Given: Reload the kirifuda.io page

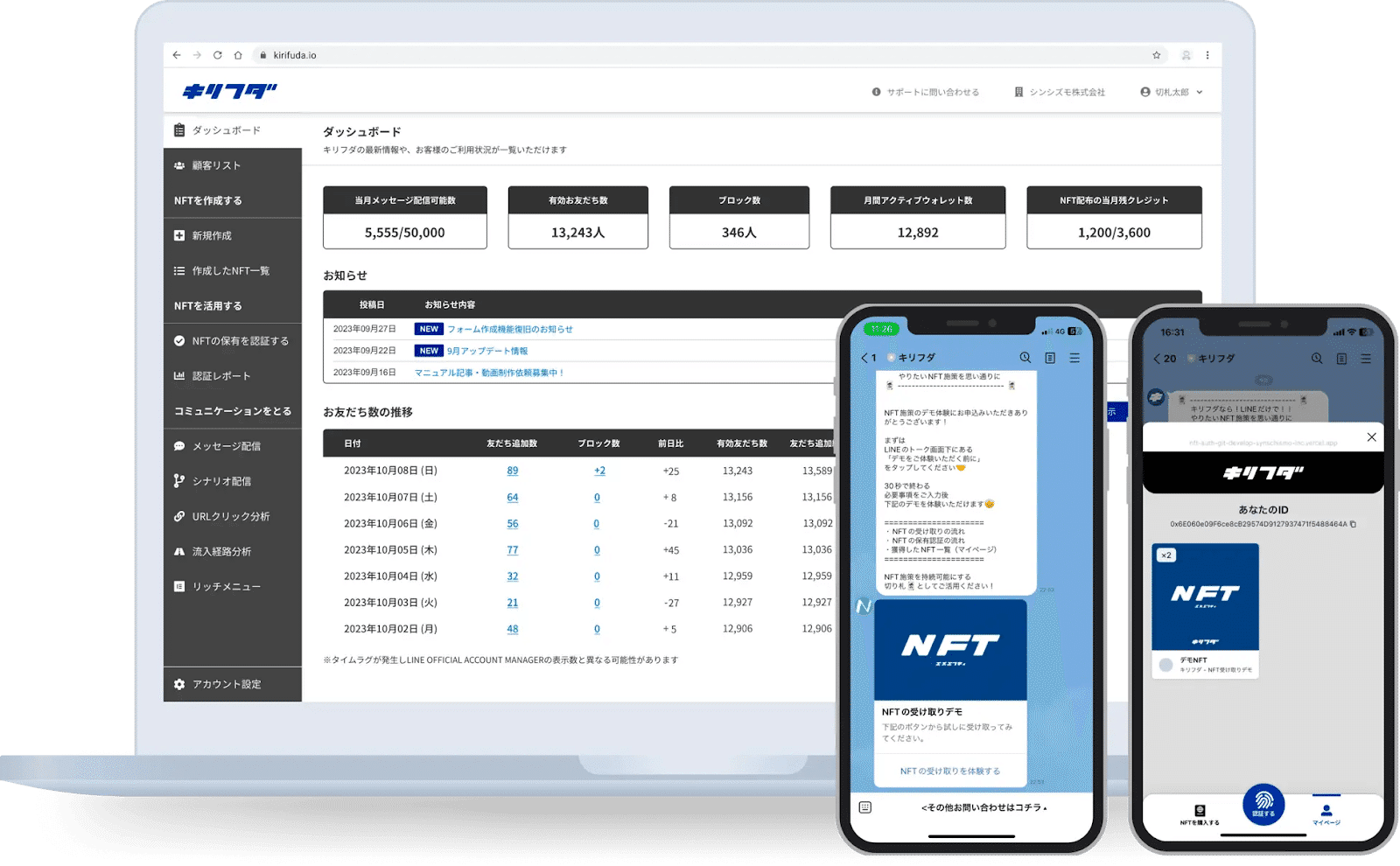Looking at the screenshot, I should [217, 55].
